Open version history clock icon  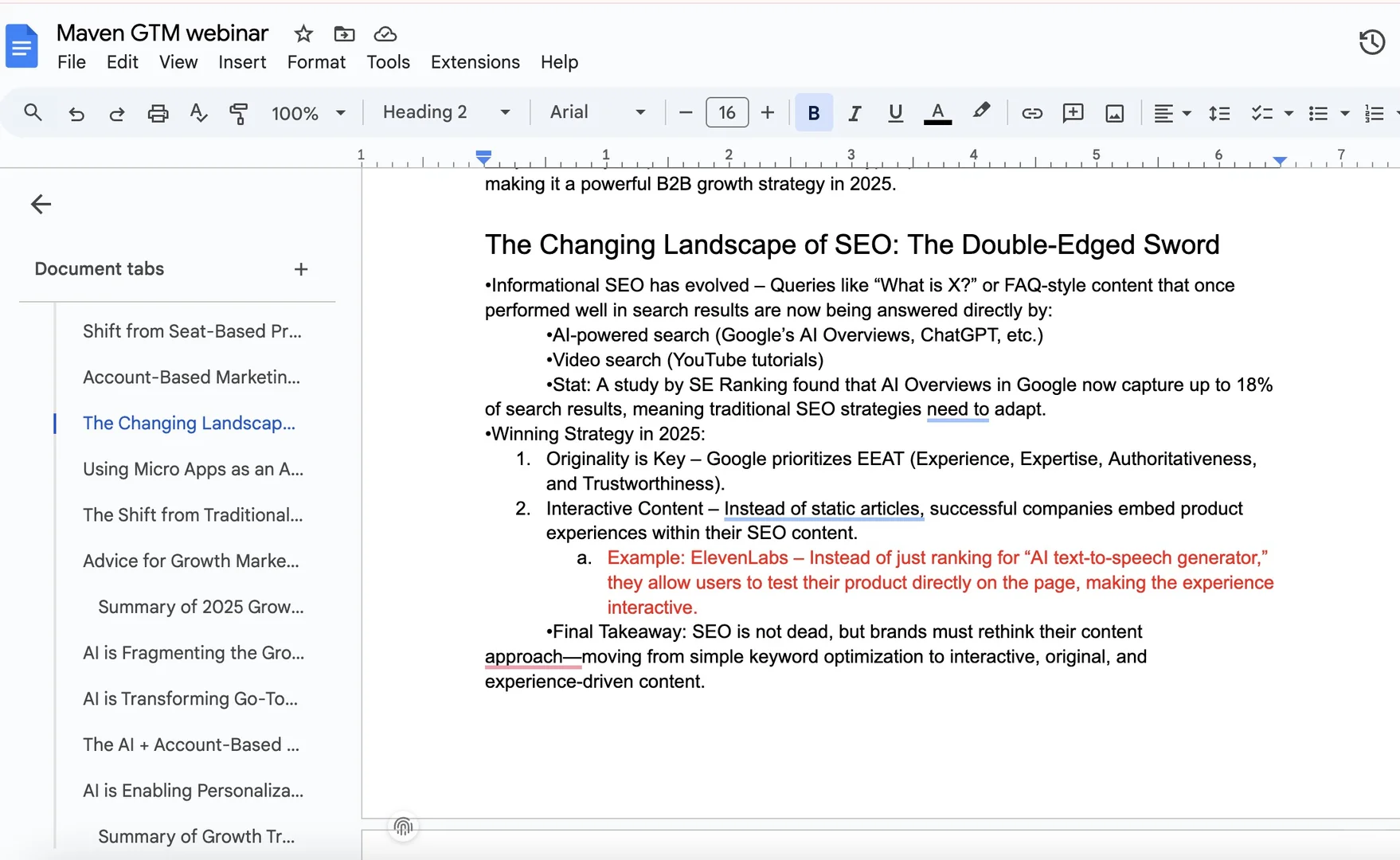tap(1371, 42)
